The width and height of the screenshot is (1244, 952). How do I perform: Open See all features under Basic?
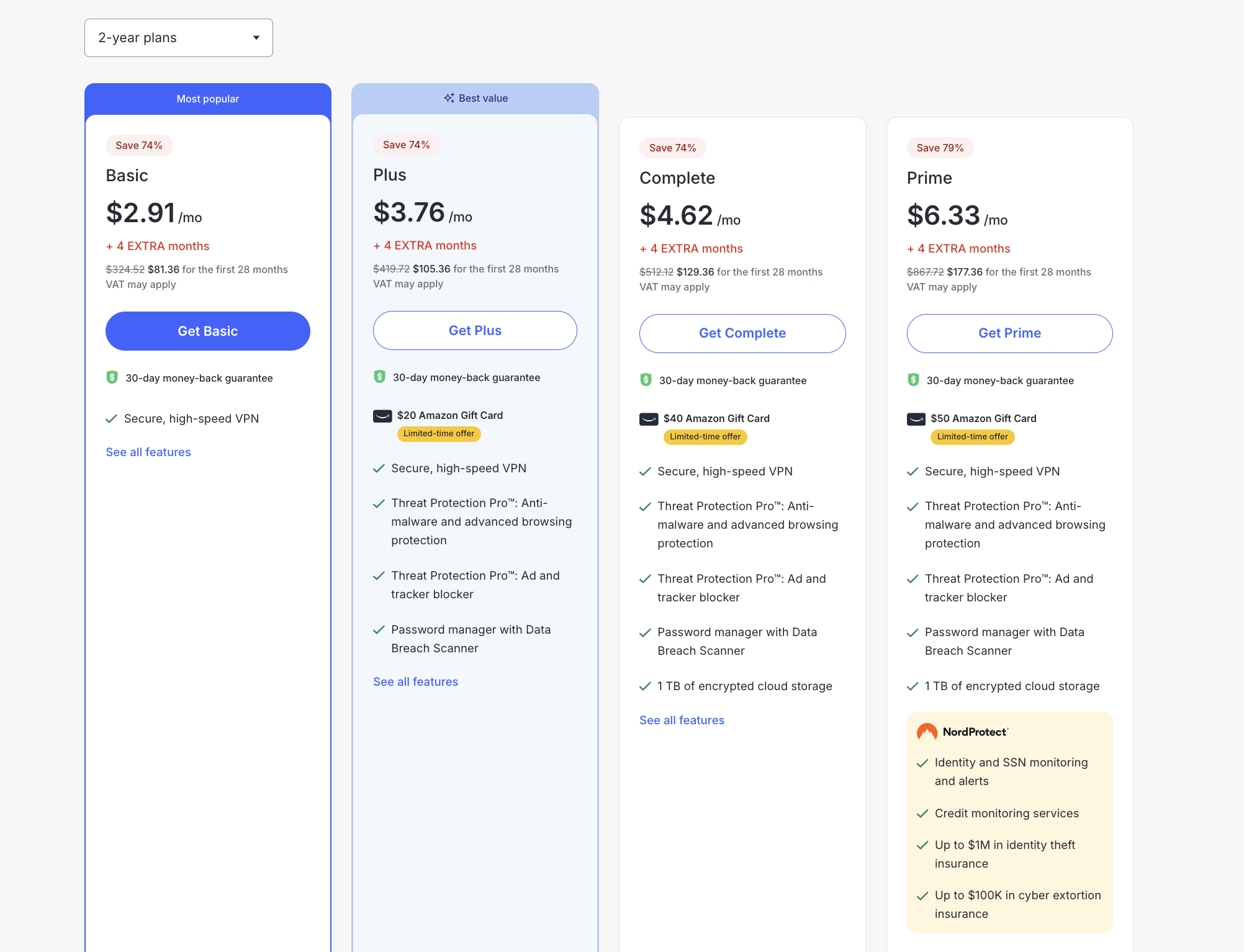(148, 452)
